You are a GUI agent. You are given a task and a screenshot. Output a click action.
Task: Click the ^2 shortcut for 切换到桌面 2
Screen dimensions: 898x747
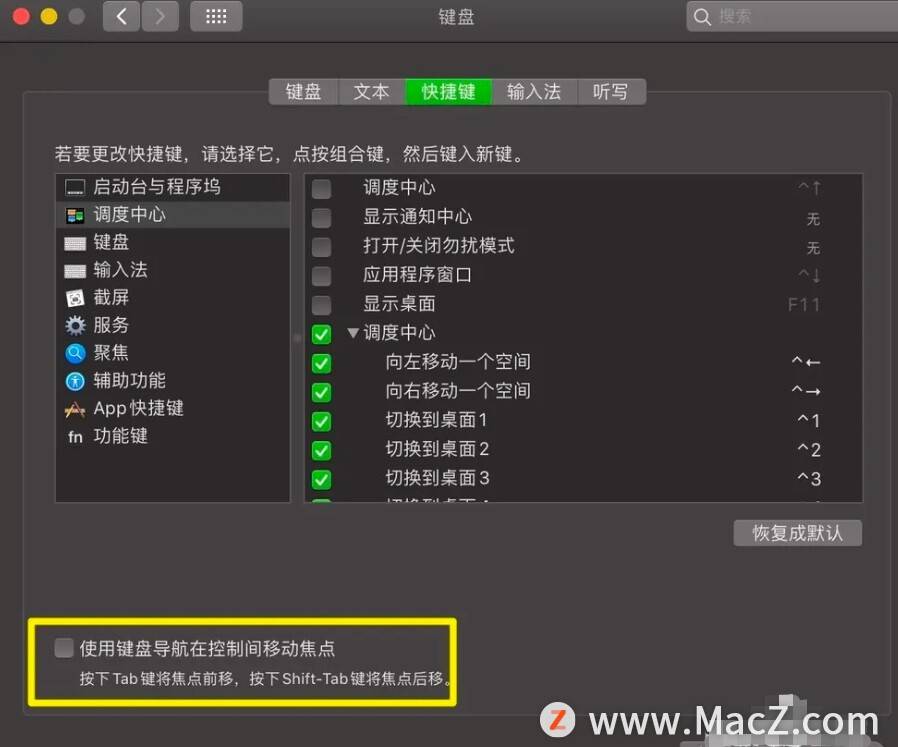809,450
